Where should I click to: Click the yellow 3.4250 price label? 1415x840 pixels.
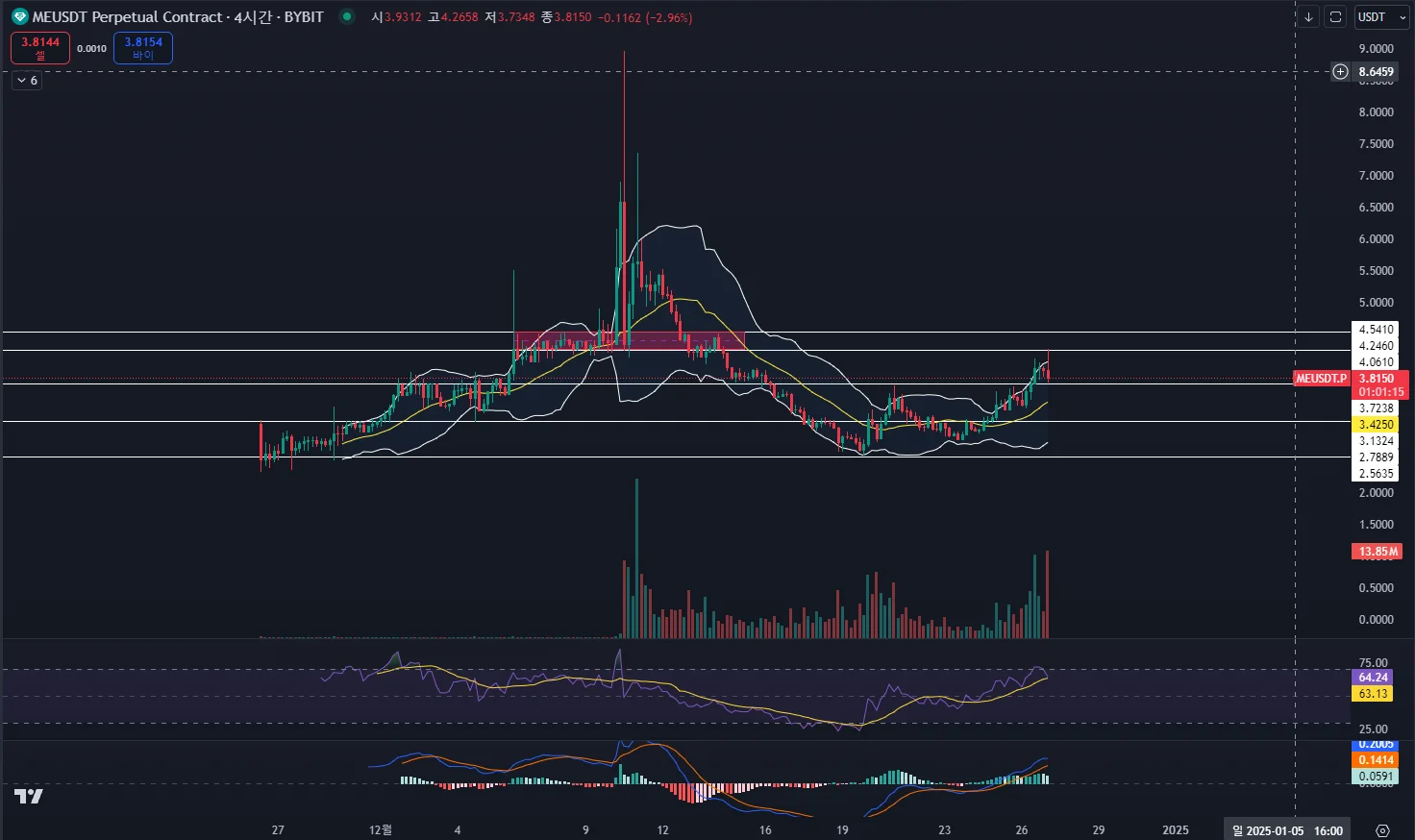pos(1376,424)
